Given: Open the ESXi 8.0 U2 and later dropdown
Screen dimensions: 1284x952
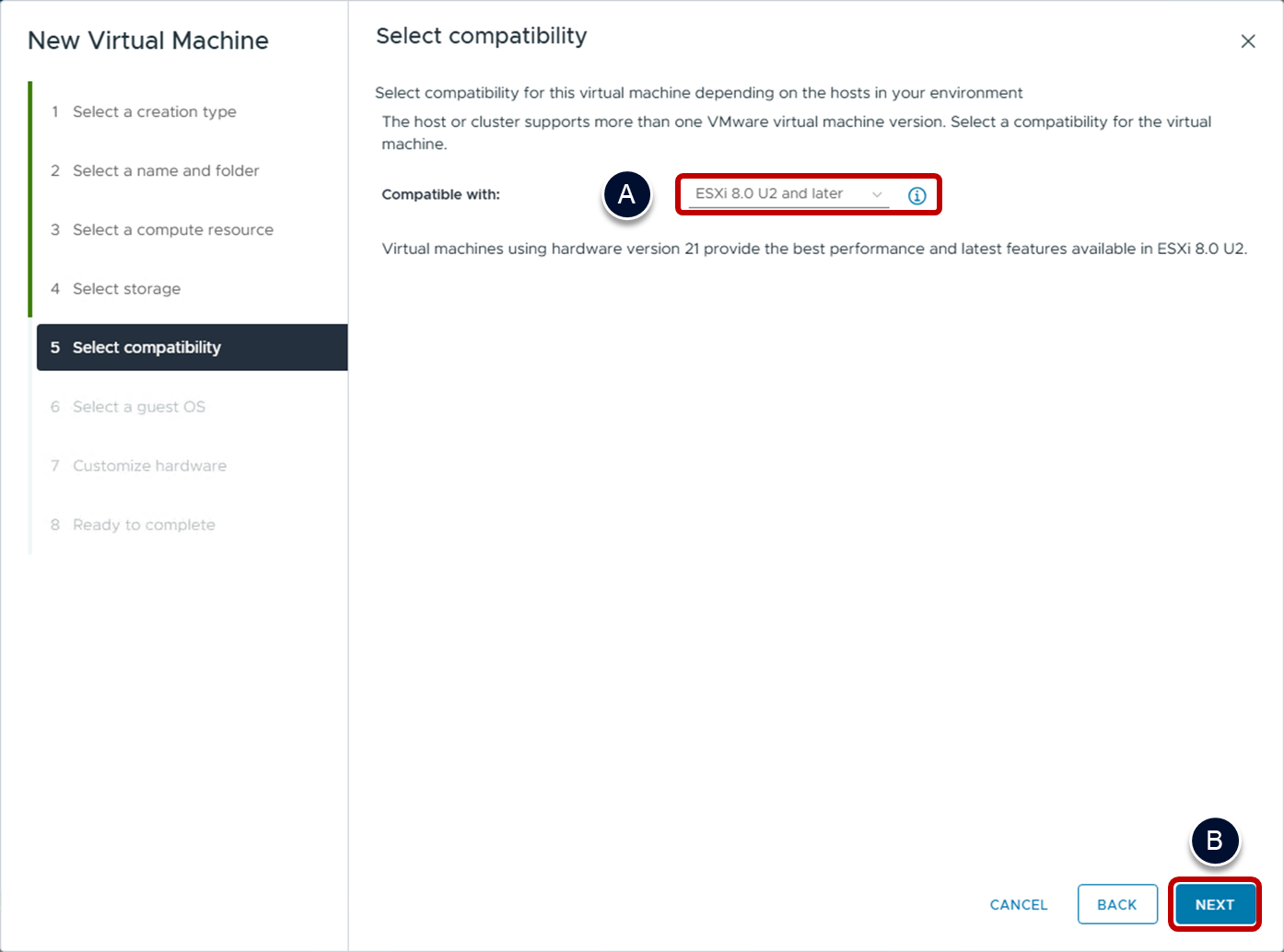Looking at the screenshot, I should point(788,194).
